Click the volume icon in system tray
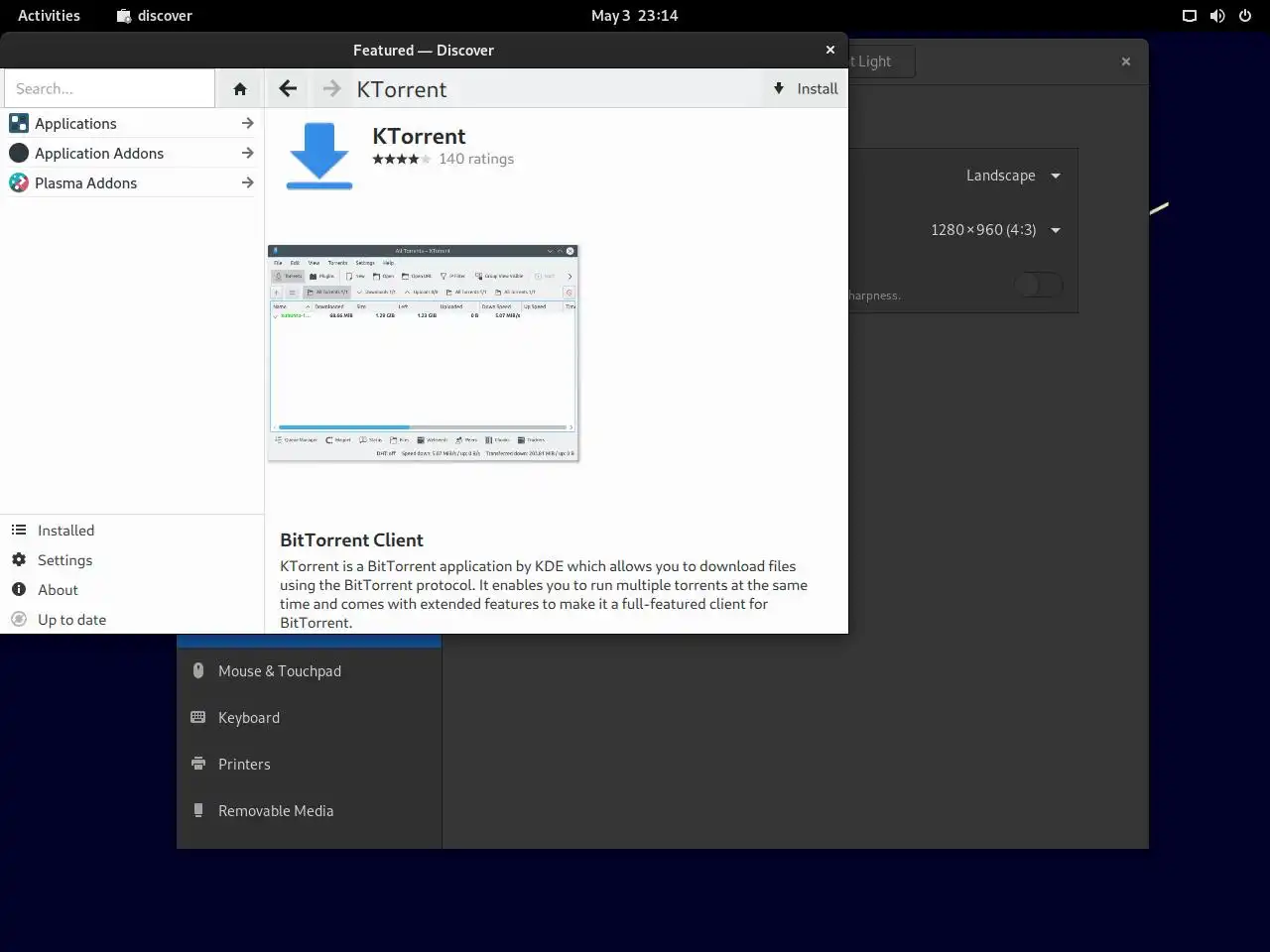Image resolution: width=1270 pixels, height=952 pixels. 1217,16
